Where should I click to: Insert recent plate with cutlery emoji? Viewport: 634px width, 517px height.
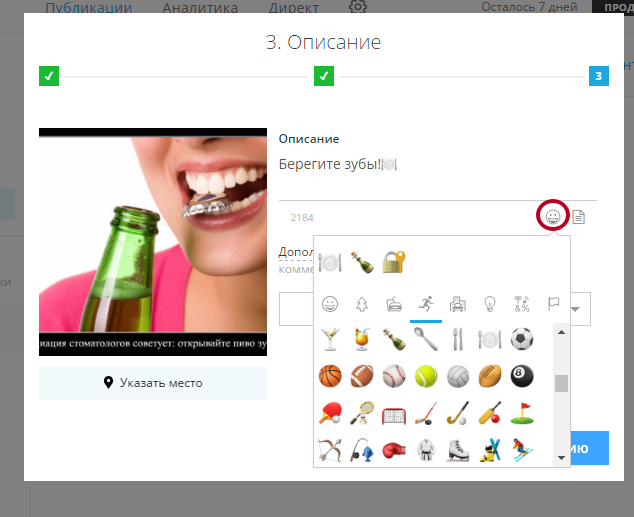(x=330, y=262)
